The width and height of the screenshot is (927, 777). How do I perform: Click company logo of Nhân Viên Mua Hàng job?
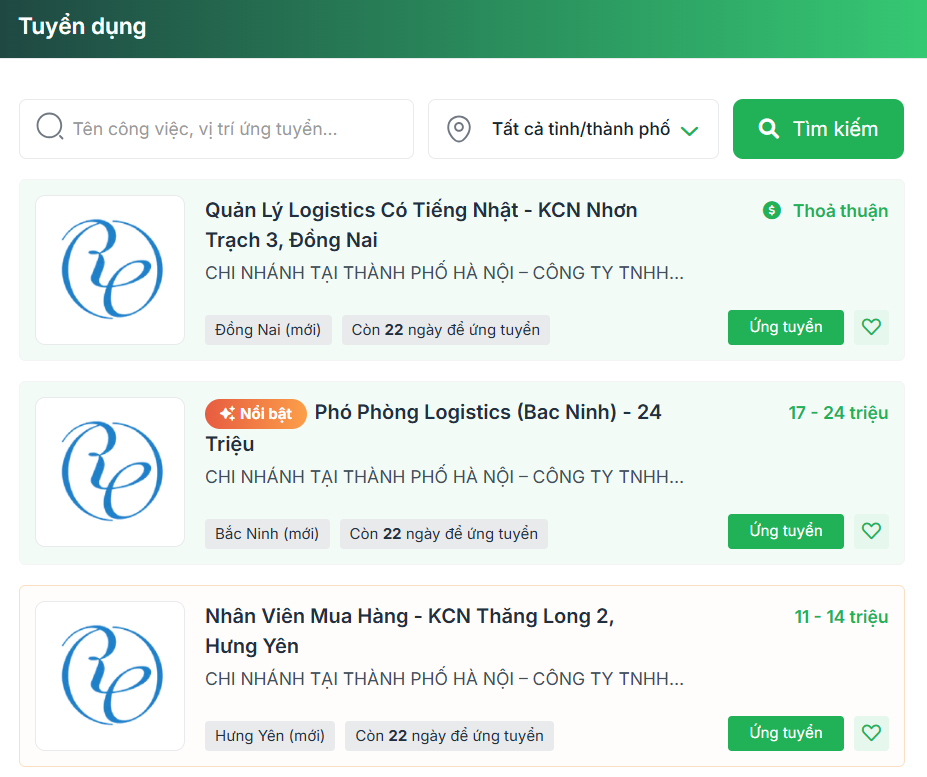[x=110, y=676]
